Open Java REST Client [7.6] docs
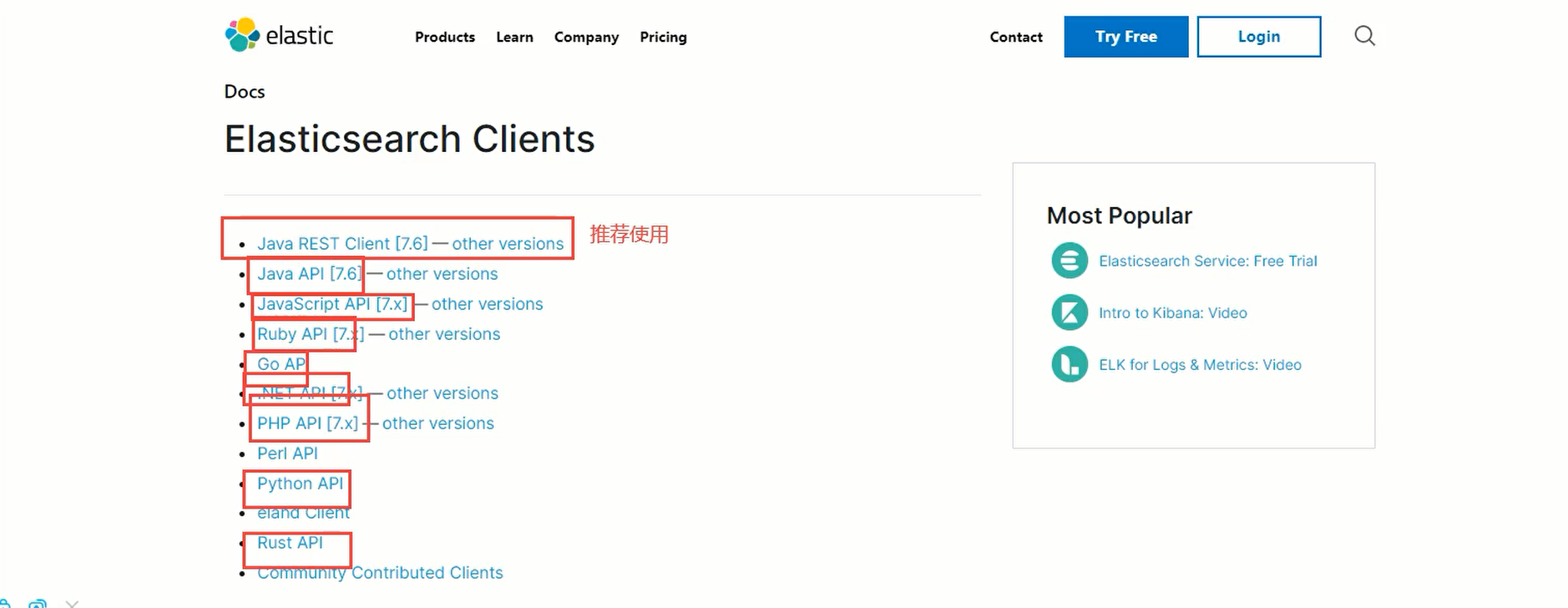 pos(342,244)
